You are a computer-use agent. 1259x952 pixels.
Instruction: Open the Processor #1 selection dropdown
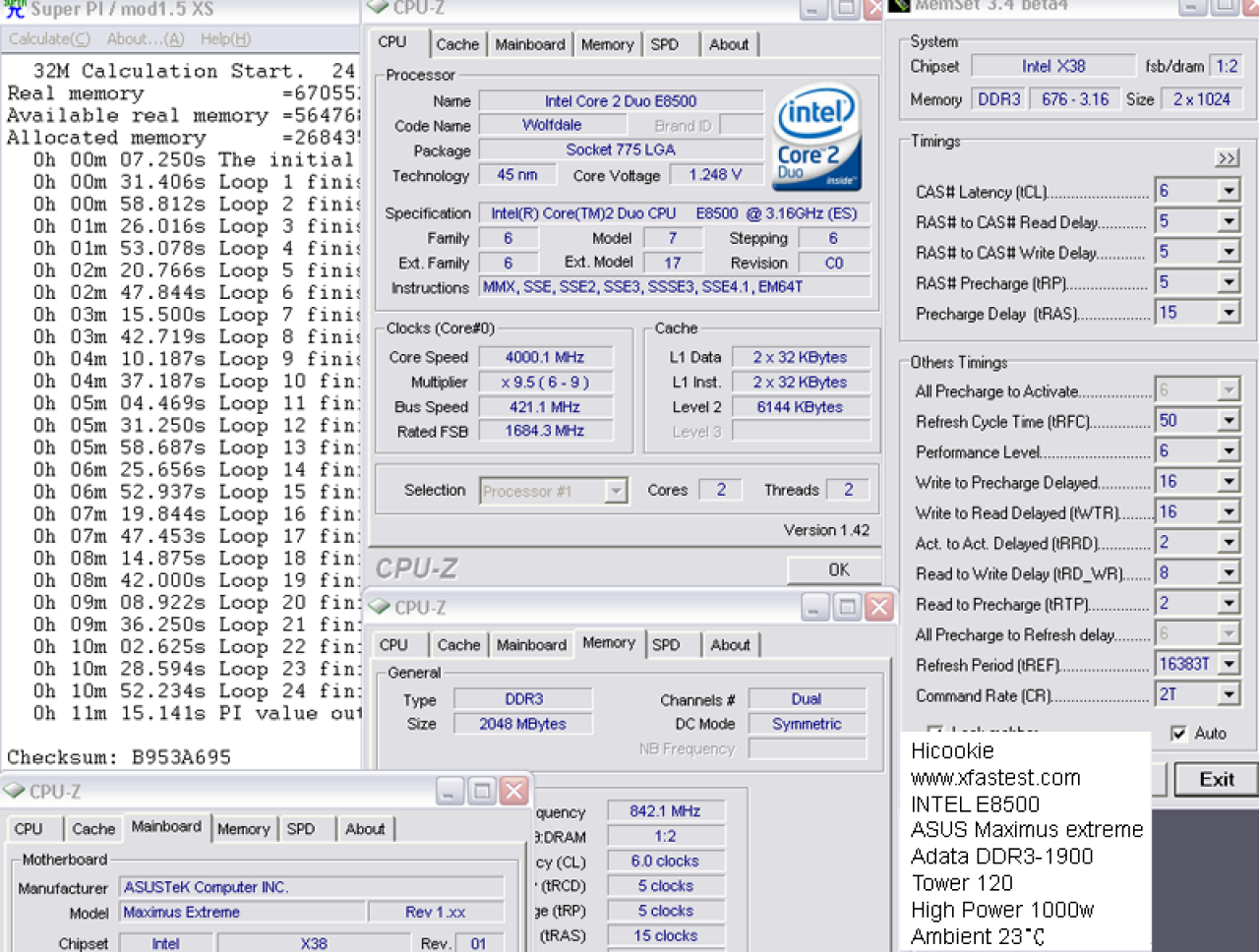pyautogui.click(x=616, y=491)
